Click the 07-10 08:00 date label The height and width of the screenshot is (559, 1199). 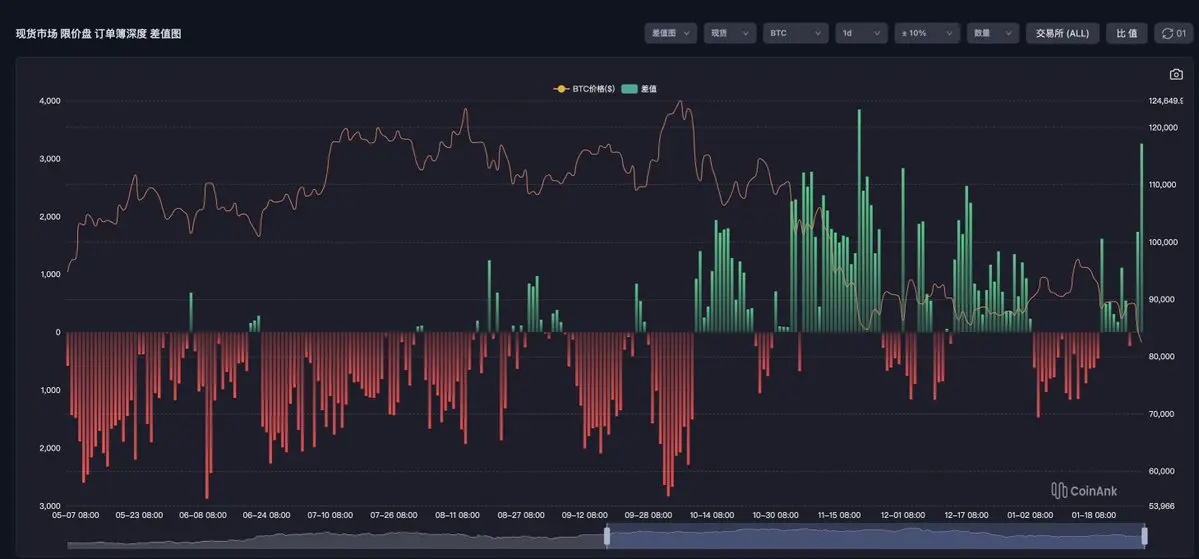330,515
